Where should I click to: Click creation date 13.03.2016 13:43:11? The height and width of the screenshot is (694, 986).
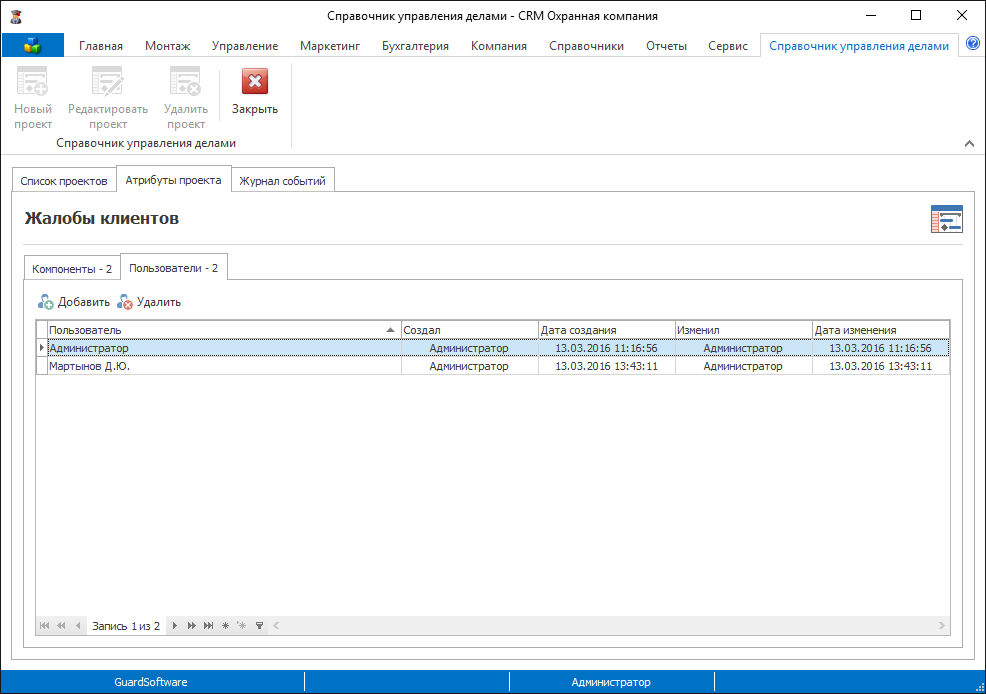(x=606, y=366)
